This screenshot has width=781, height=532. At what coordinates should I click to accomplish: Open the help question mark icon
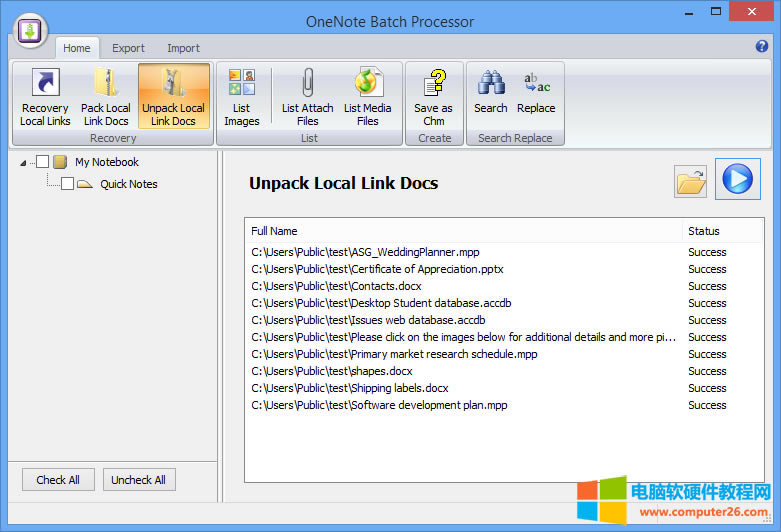coord(762,46)
